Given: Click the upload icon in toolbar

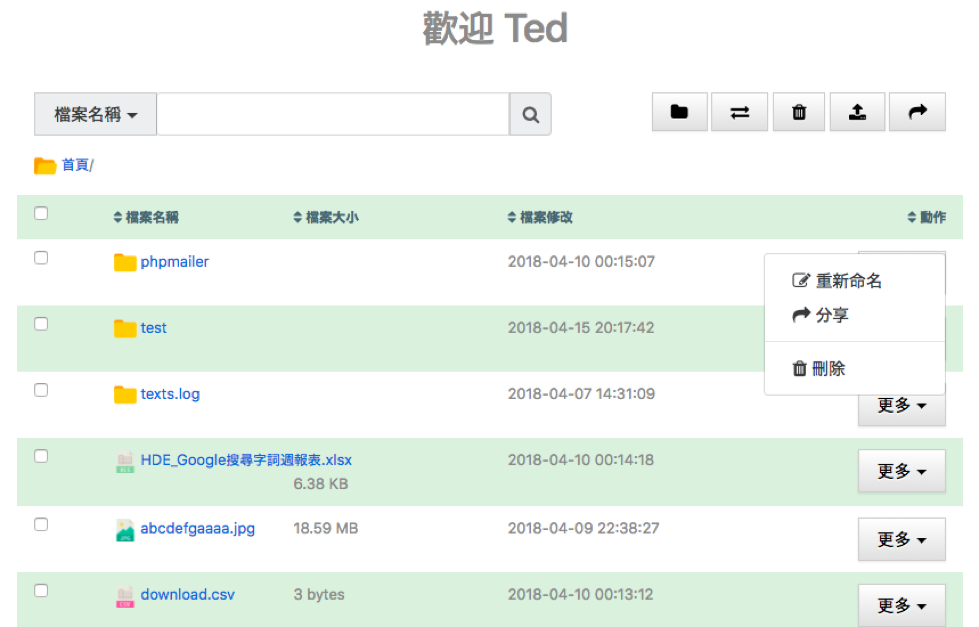Looking at the screenshot, I should (857, 112).
